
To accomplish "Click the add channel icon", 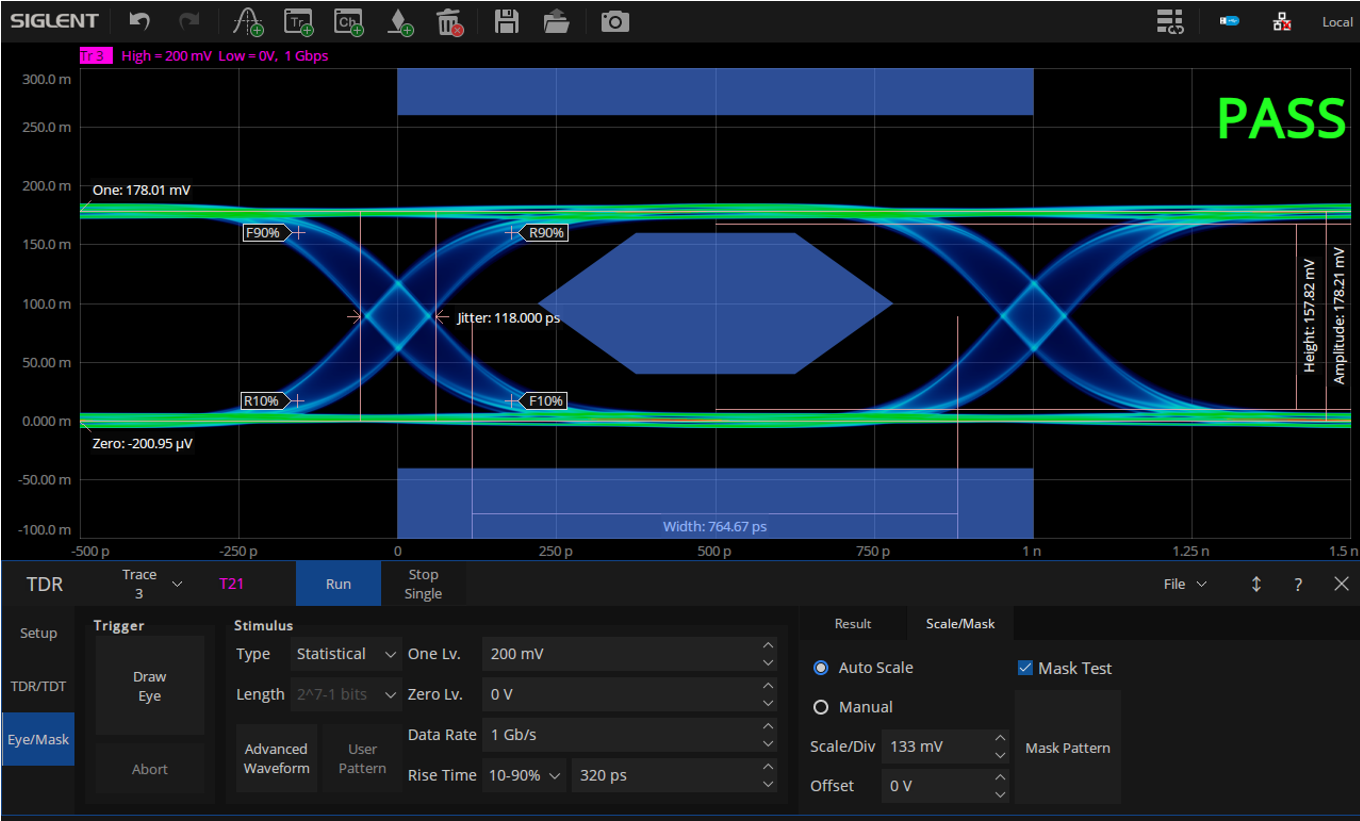I will [348, 21].
